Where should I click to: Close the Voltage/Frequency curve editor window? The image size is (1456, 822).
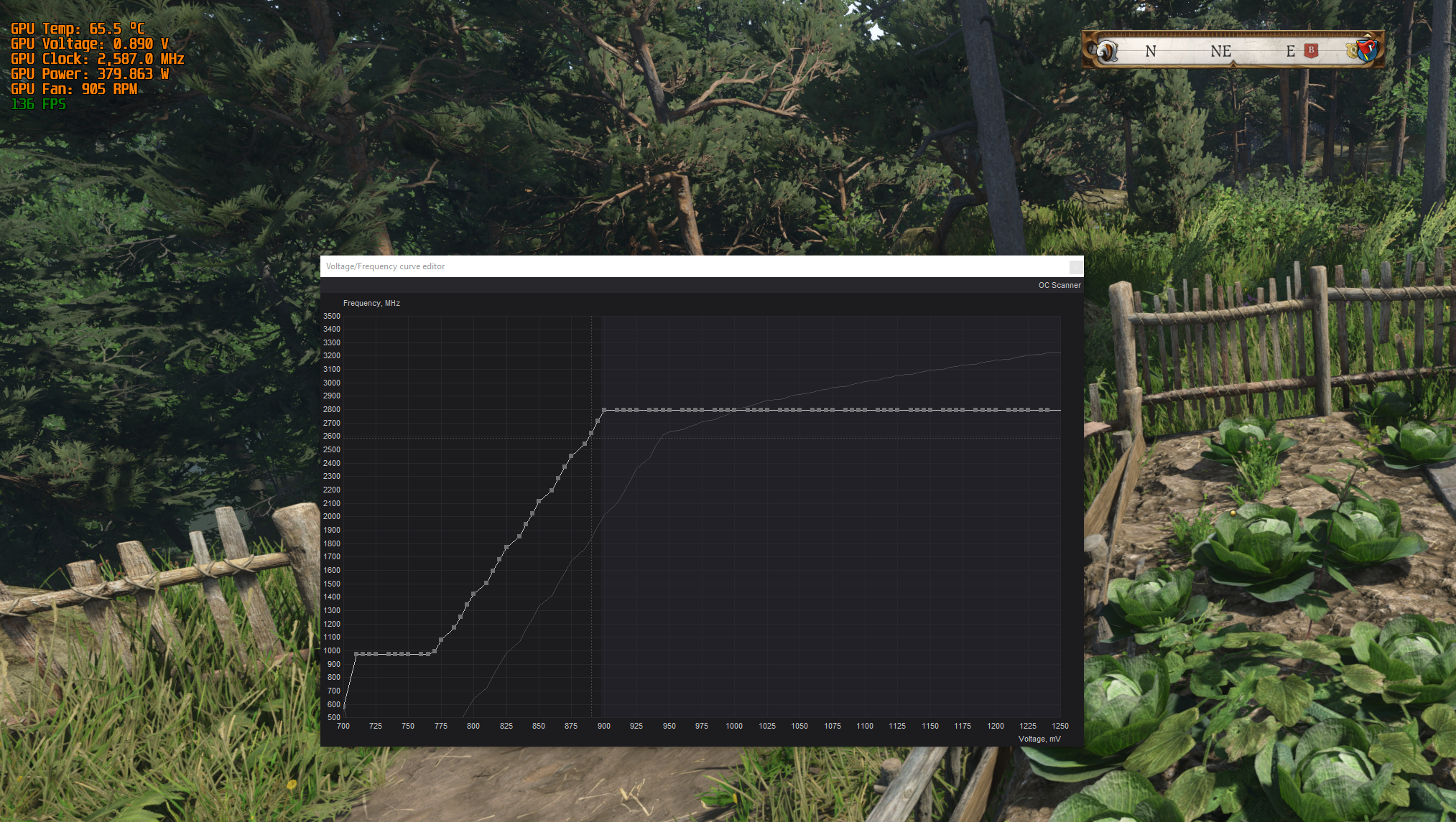coord(1075,267)
